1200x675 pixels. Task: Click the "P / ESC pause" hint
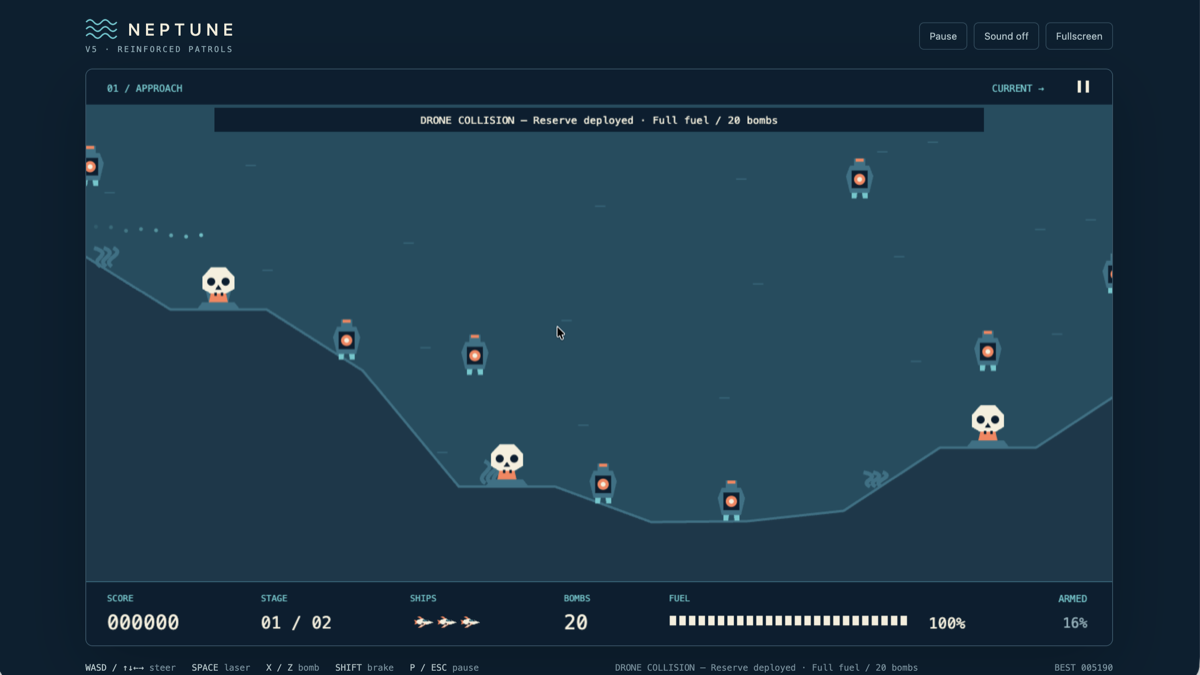point(444,667)
